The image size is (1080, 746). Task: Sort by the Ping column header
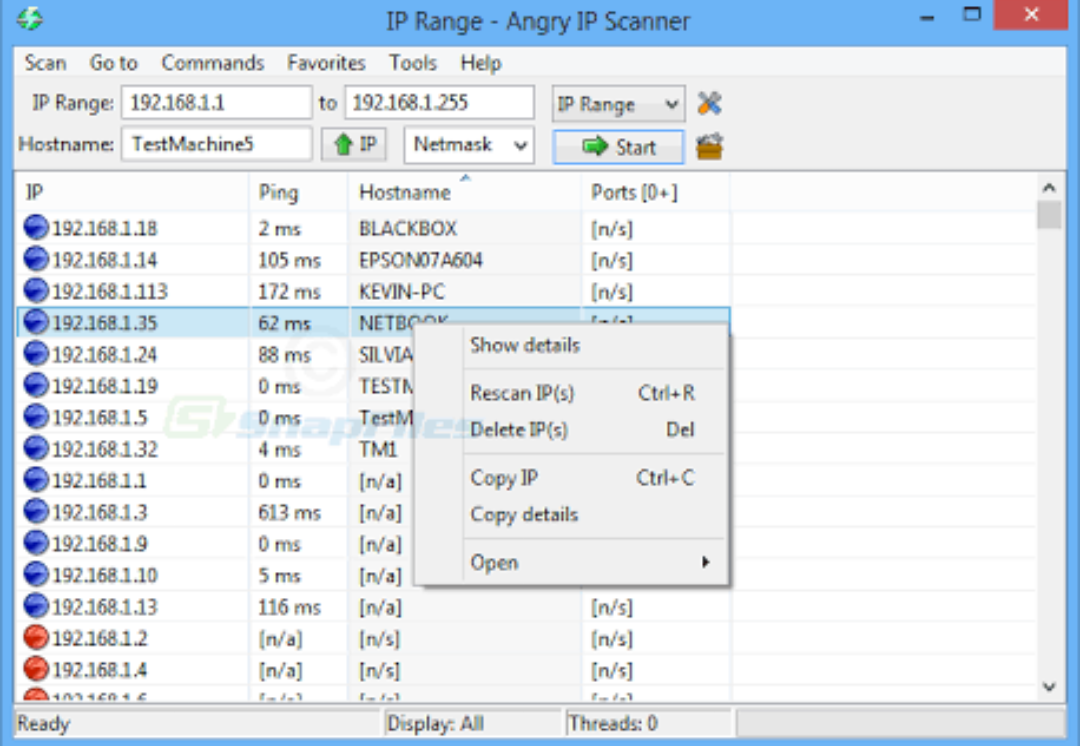(x=298, y=192)
